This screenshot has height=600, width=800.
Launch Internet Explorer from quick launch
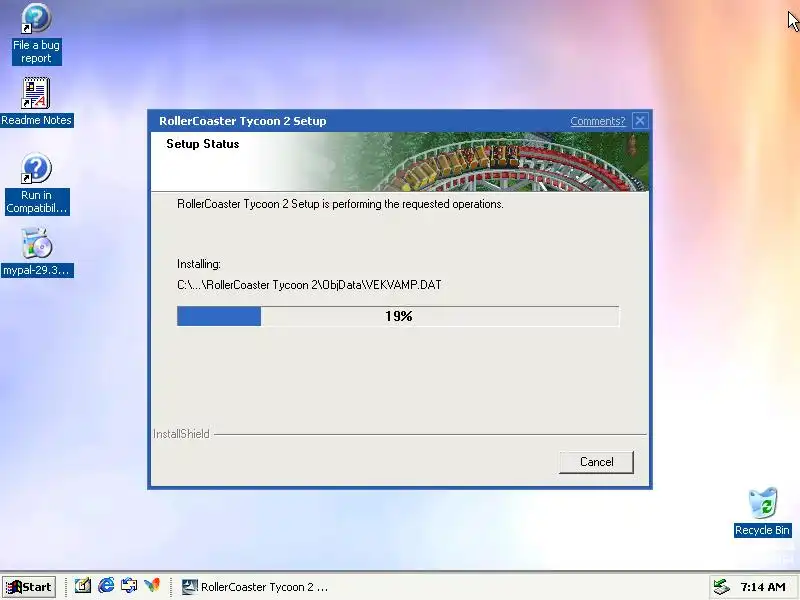click(x=106, y=586)
